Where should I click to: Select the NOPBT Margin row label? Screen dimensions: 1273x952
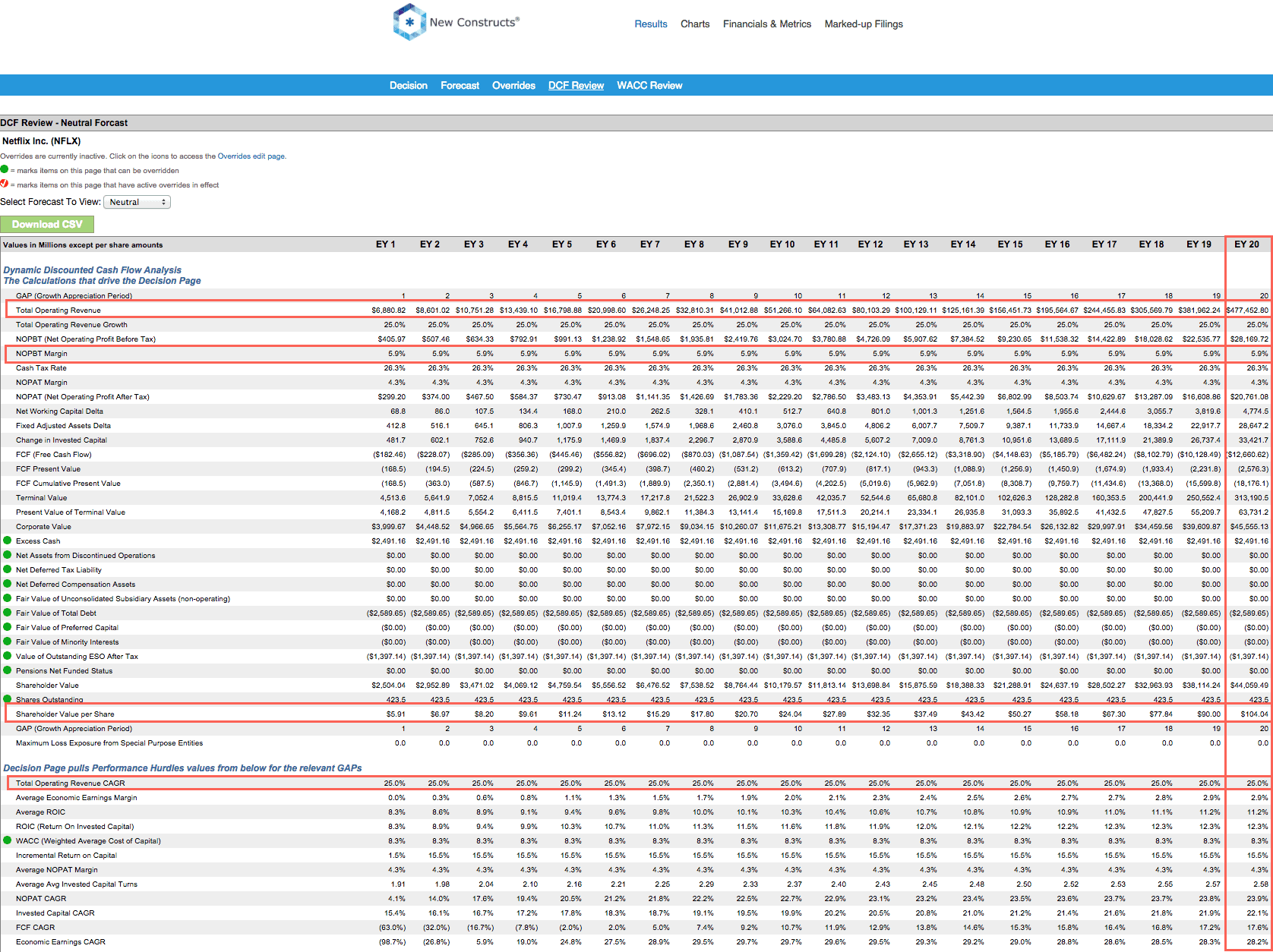(x=42, y=353)
